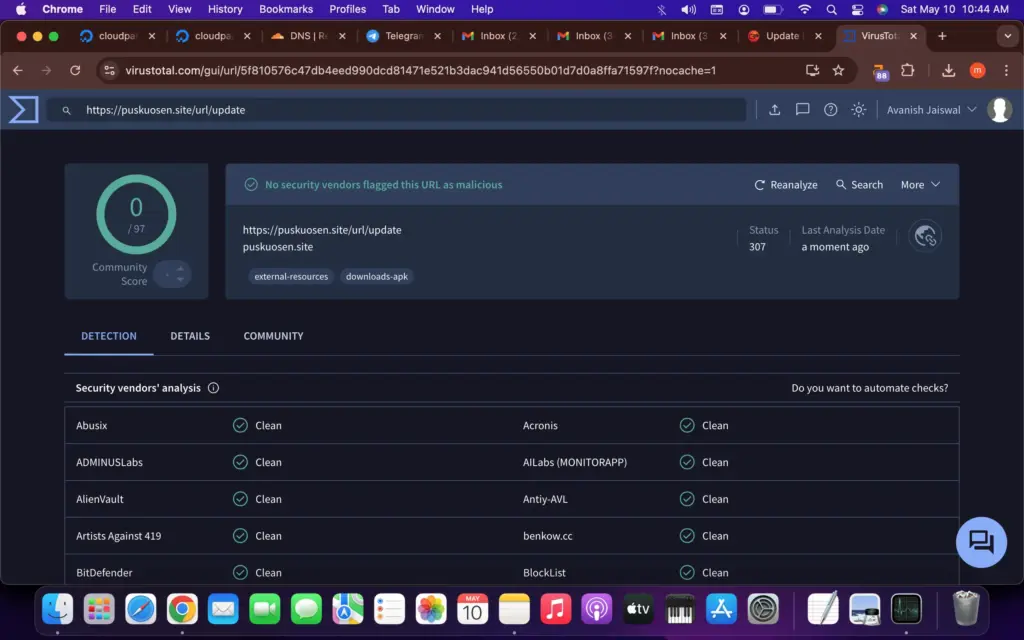
Task: Open the Bookmarks menu
Action: click(285, 9)
